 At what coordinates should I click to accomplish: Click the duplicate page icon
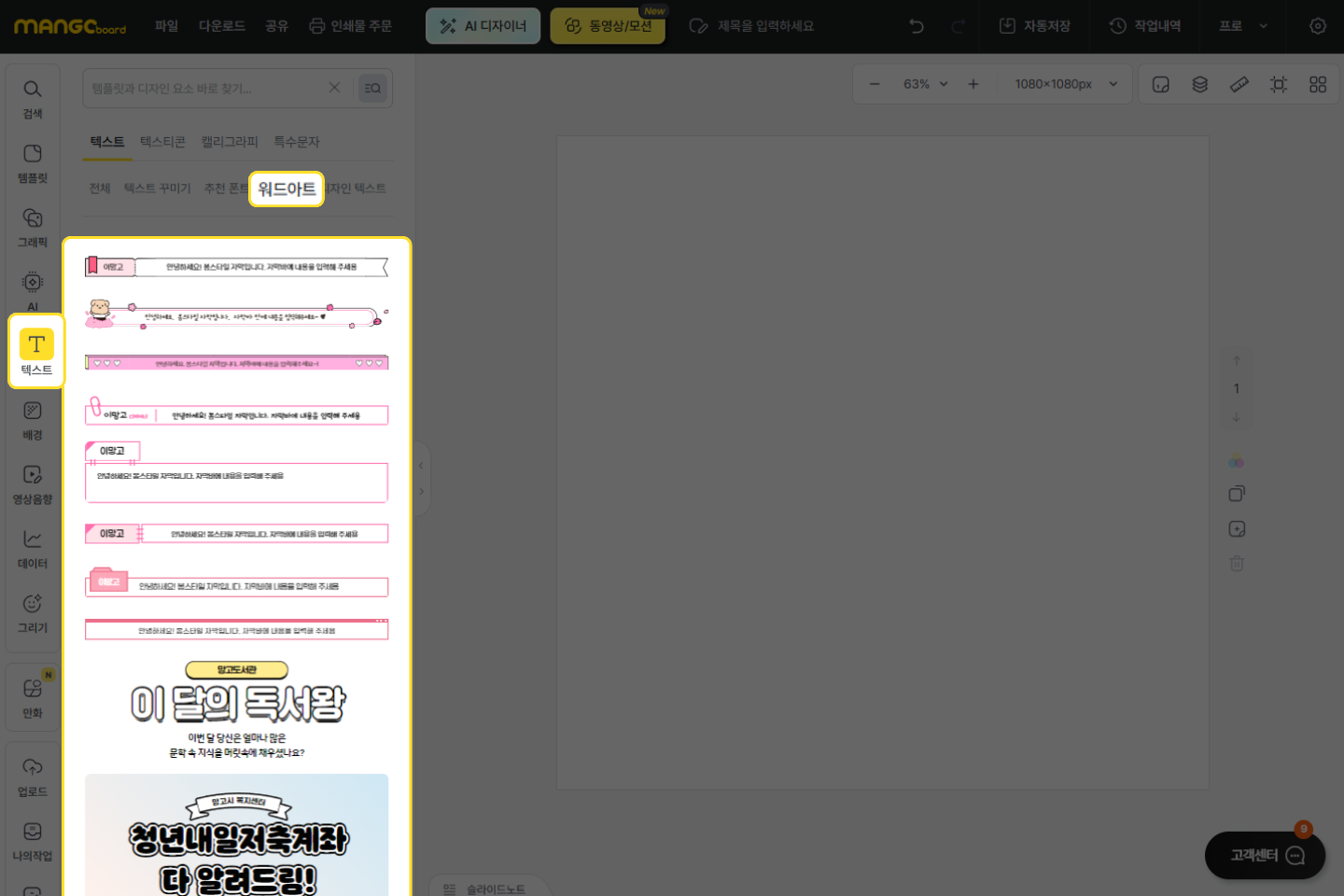coord(1237,494)
